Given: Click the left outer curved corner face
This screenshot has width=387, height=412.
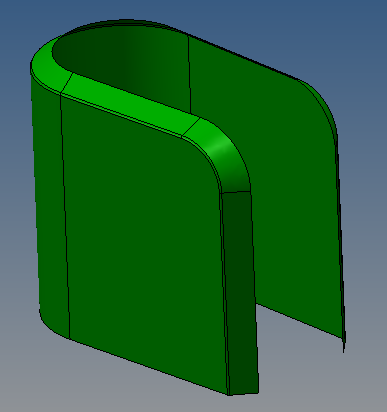Looking at the screenshot, I should coord(50,200).
